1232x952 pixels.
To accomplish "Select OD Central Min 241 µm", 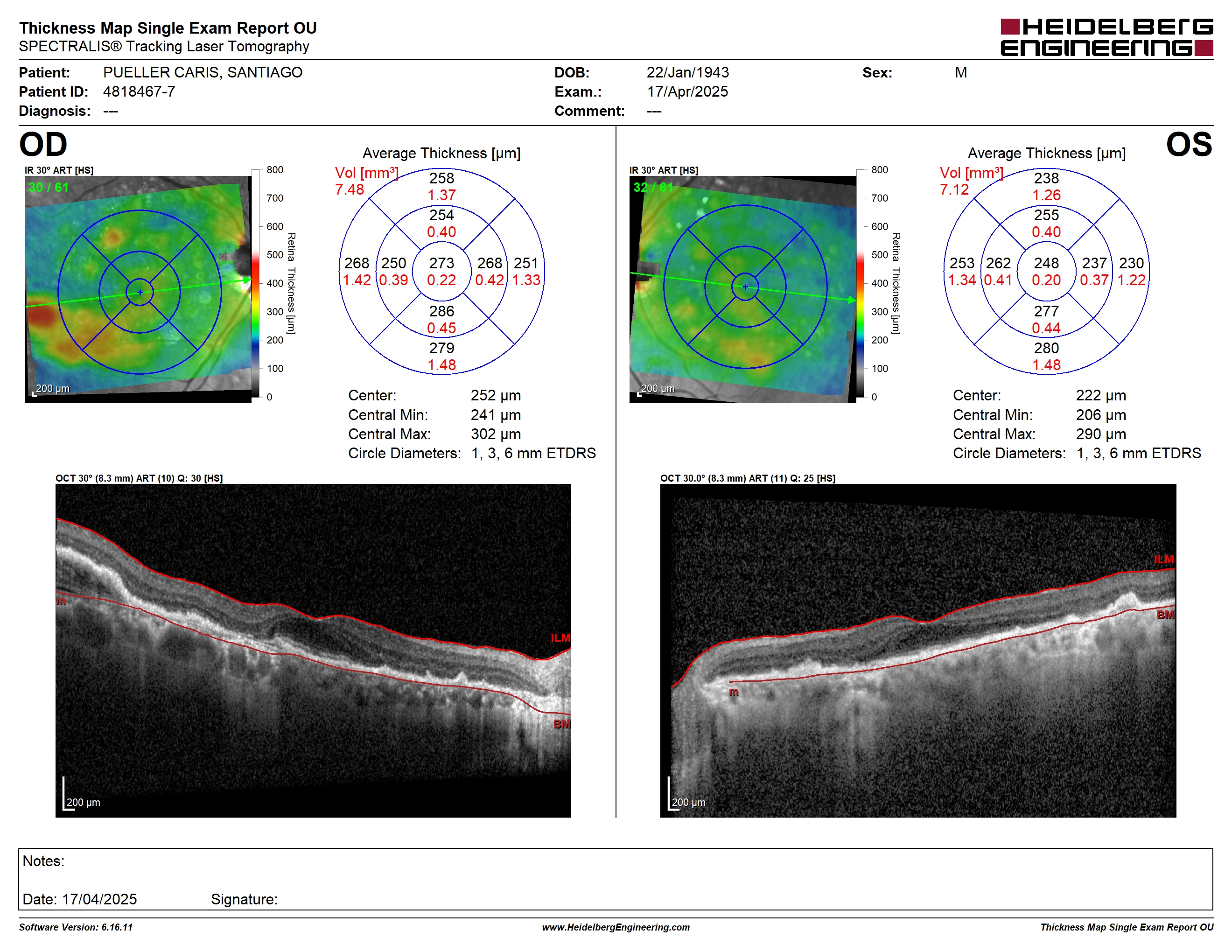I will (x=496, y=415).
